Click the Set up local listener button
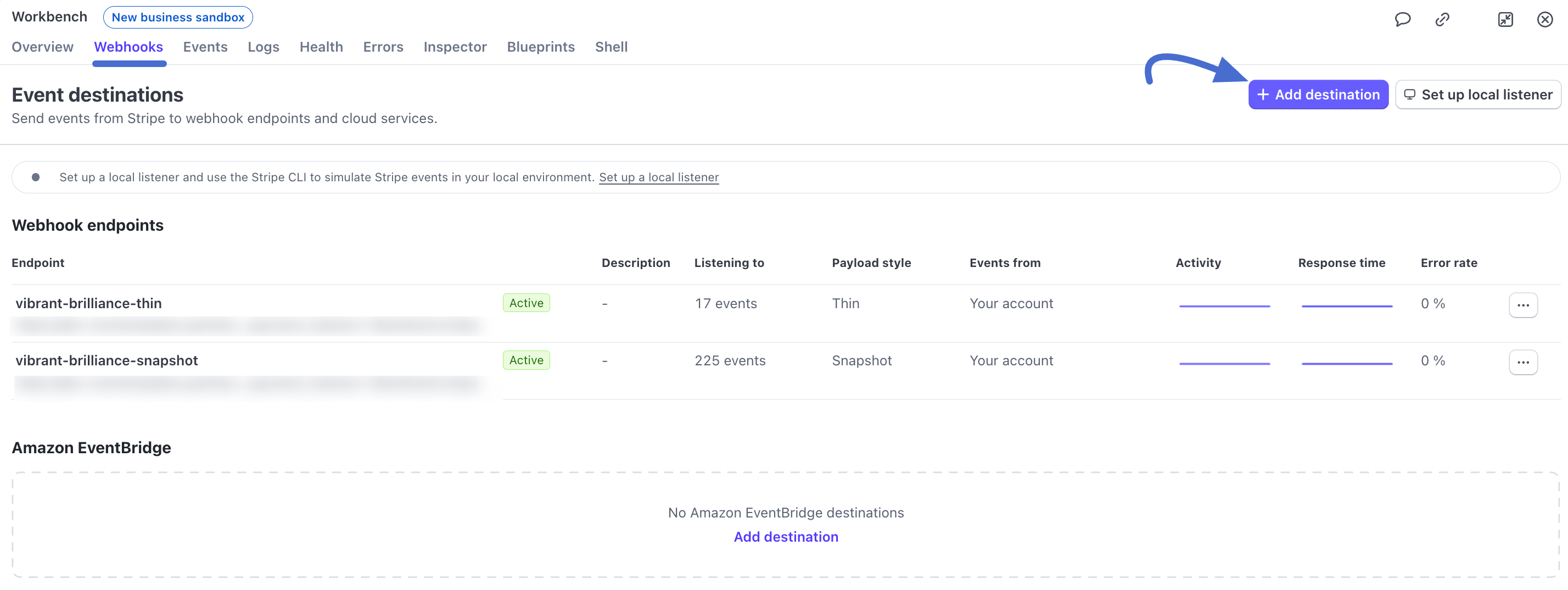 tap(1477, 94)
